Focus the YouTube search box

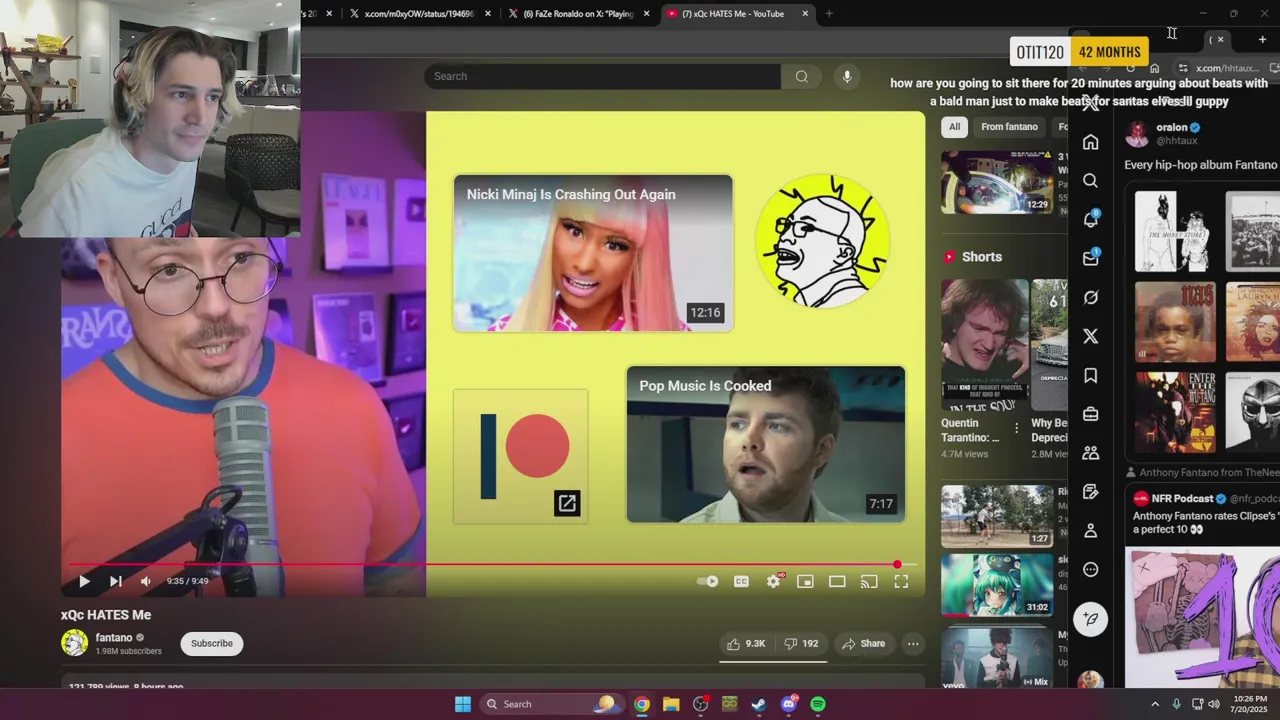coord(602,76)
